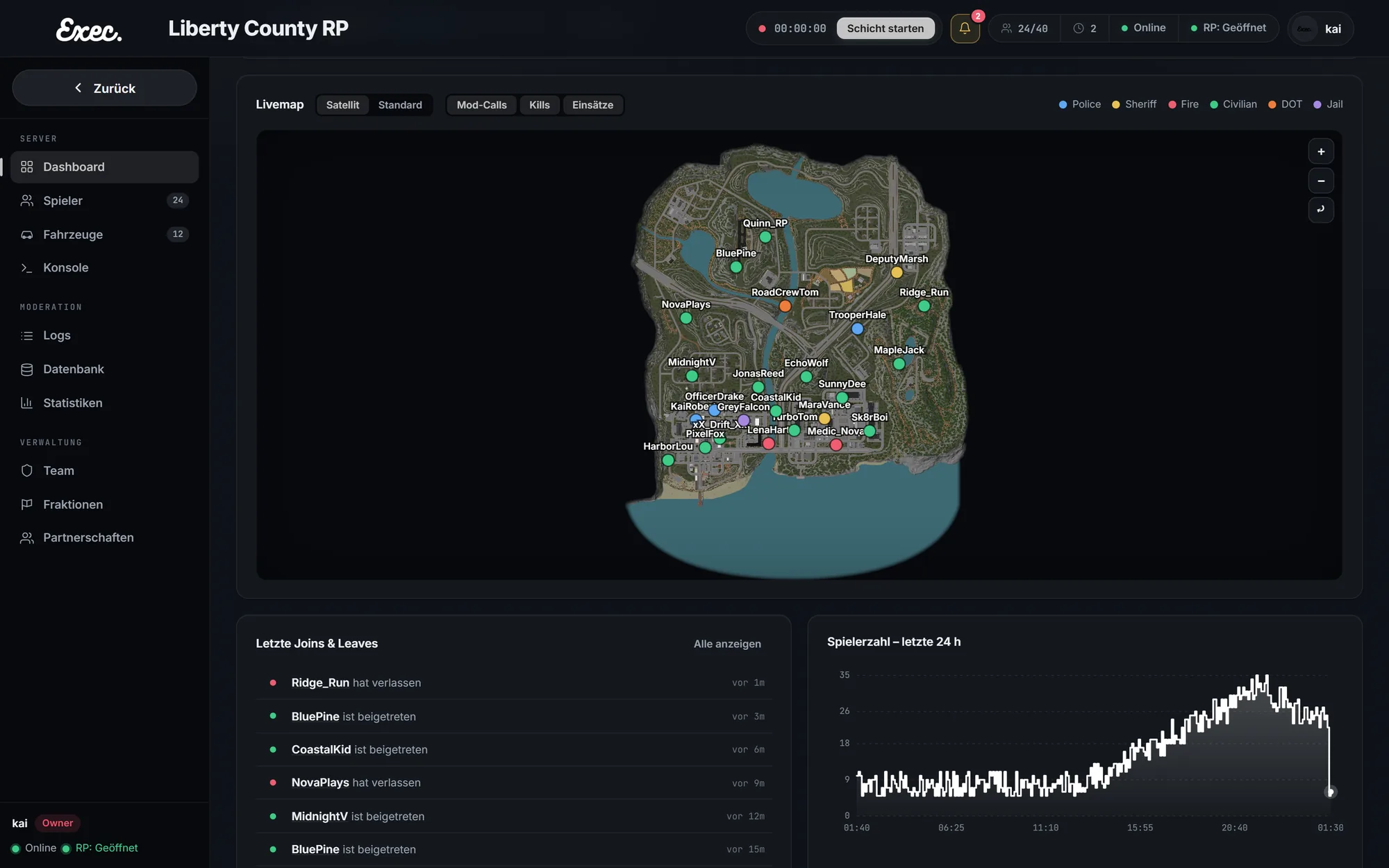Click the 24/40 player count indicator
Viewport: 1389px width, 868px height.
coord(1024,28)
